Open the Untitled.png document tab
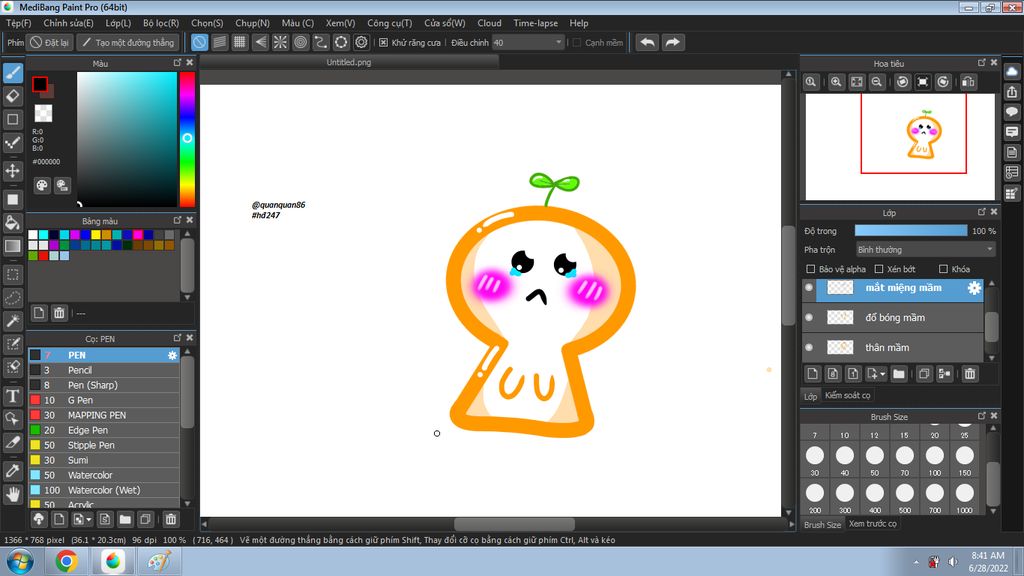 coord(349,62)
